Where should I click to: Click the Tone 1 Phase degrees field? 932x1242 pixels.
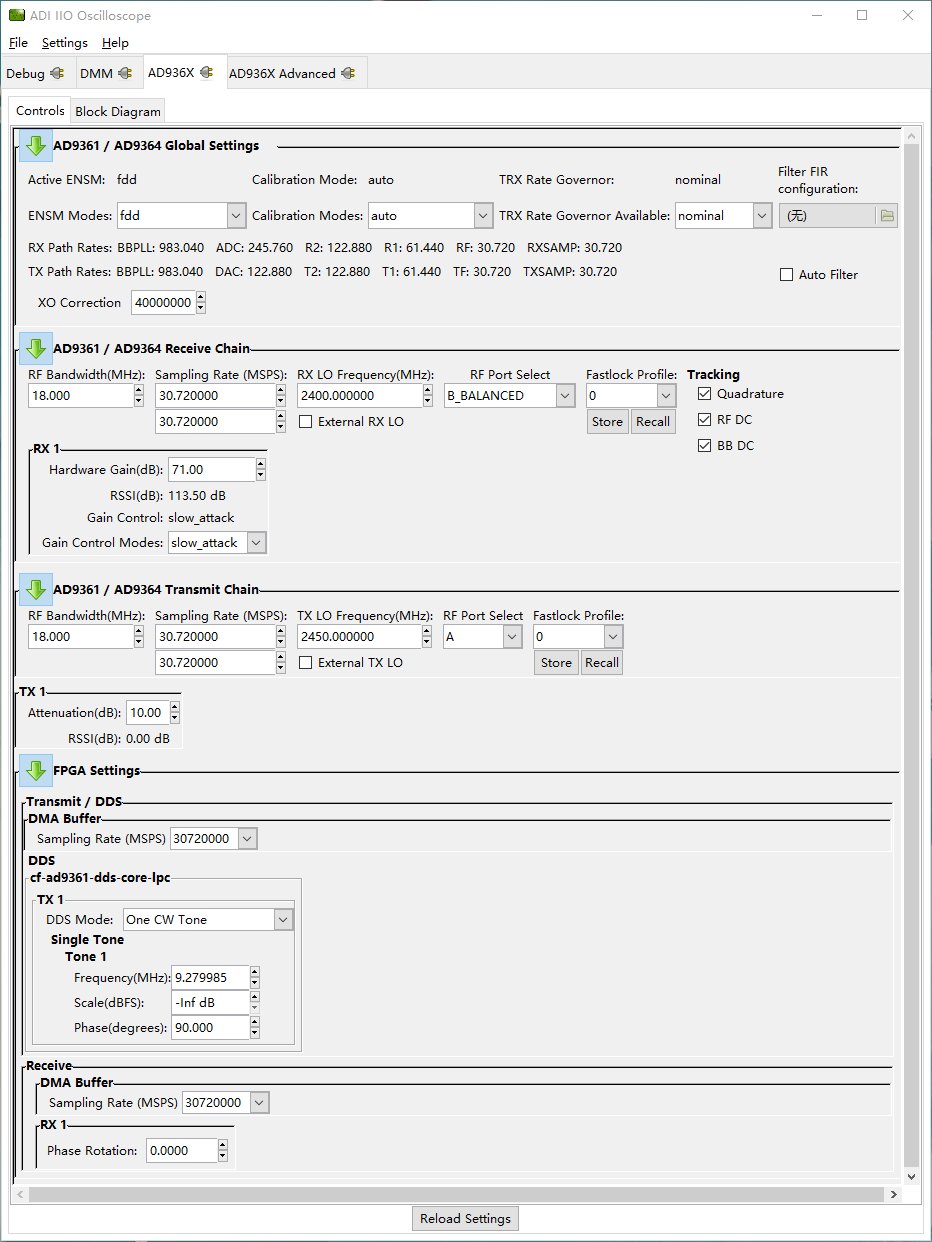coord(210,1028)
